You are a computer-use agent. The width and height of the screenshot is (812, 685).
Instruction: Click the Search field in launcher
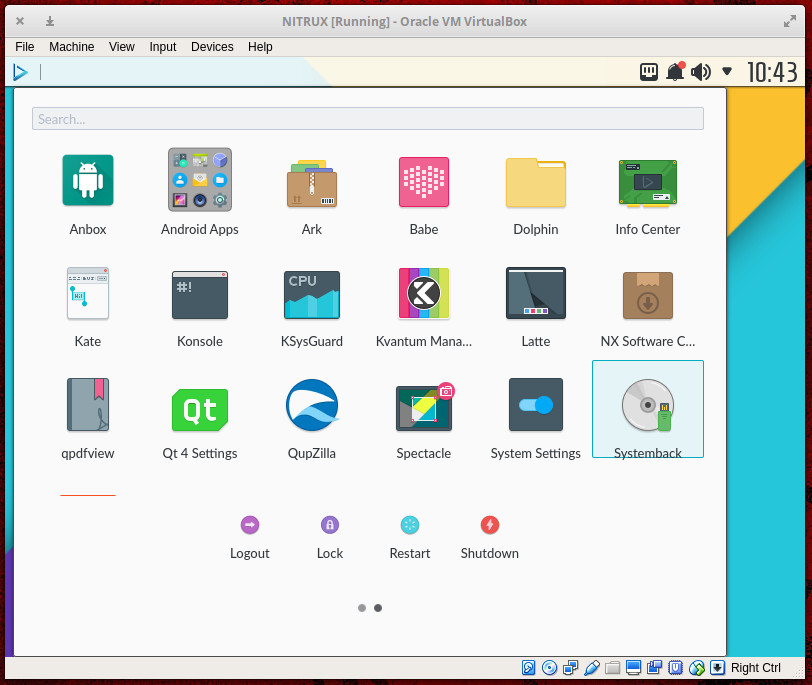[x=367, y=119]
